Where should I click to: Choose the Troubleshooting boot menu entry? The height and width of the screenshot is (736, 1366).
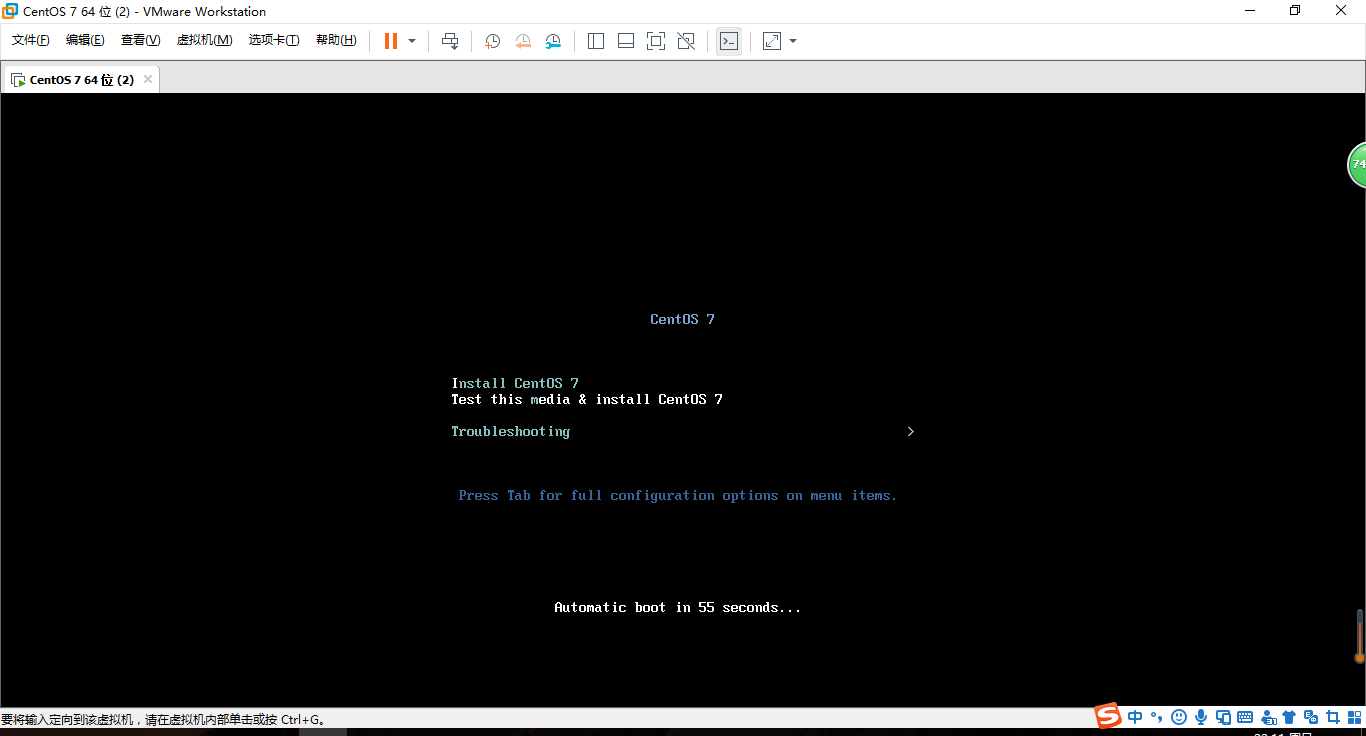[x=511, y=431]
